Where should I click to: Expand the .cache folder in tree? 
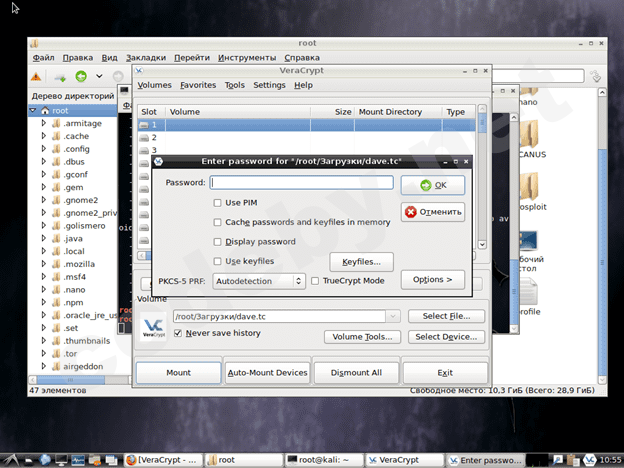[x=44, y=136]
